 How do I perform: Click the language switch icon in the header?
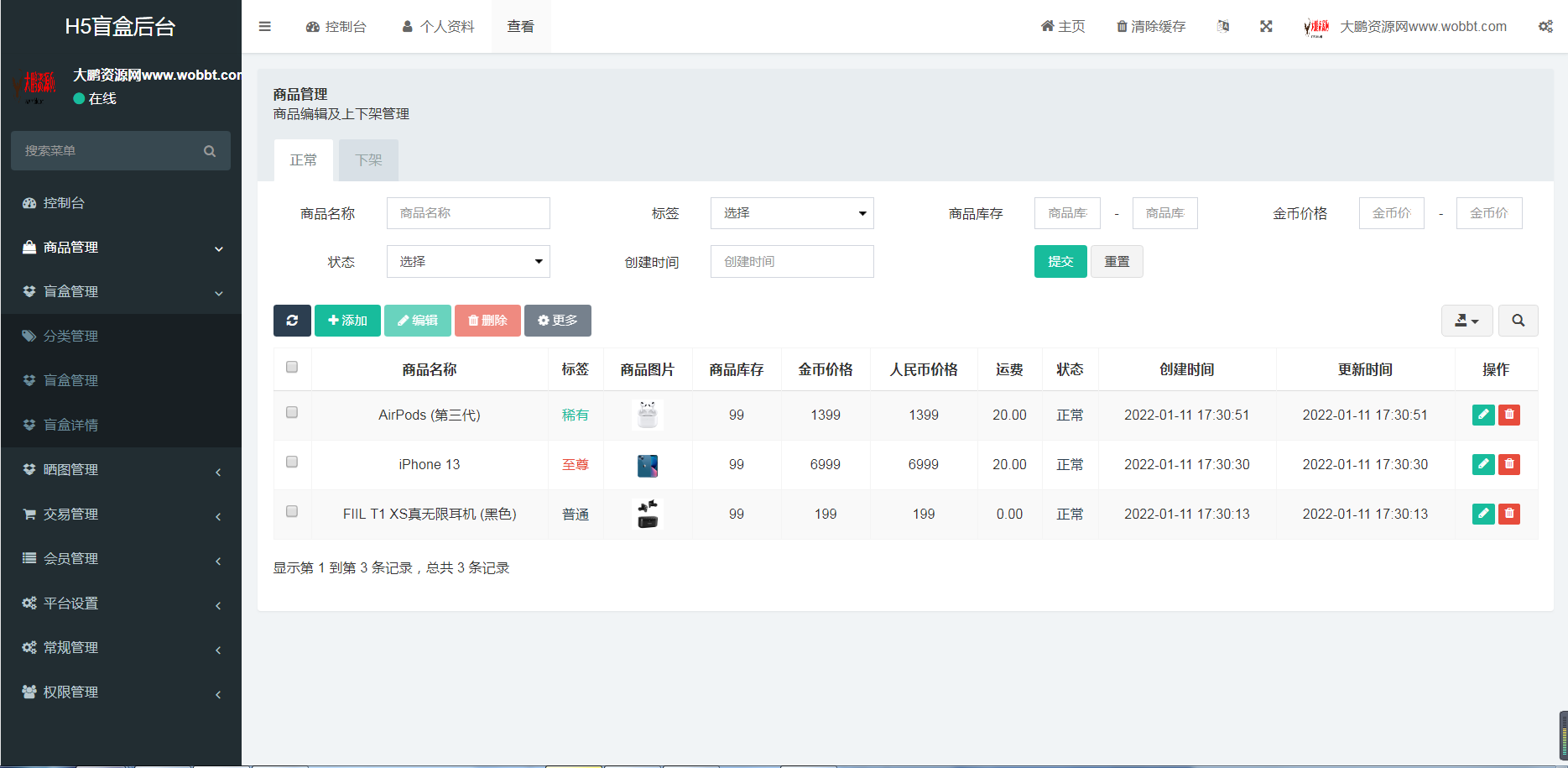tap(1222, 26)
